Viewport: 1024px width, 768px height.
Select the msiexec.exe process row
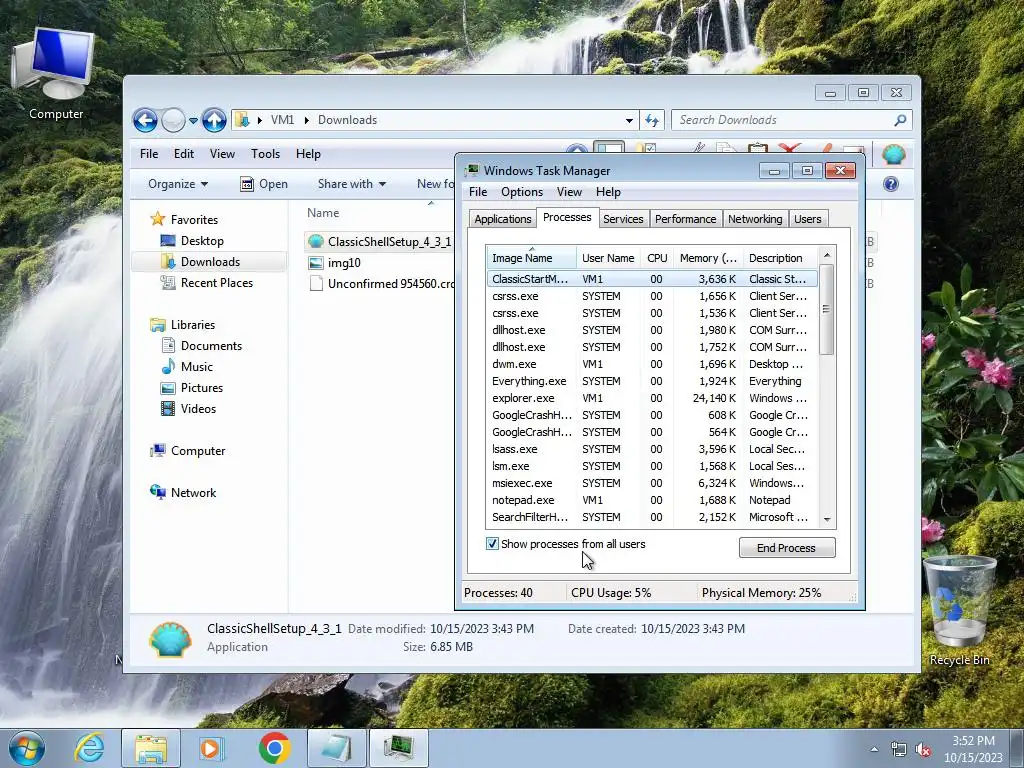tap(652, 483)
